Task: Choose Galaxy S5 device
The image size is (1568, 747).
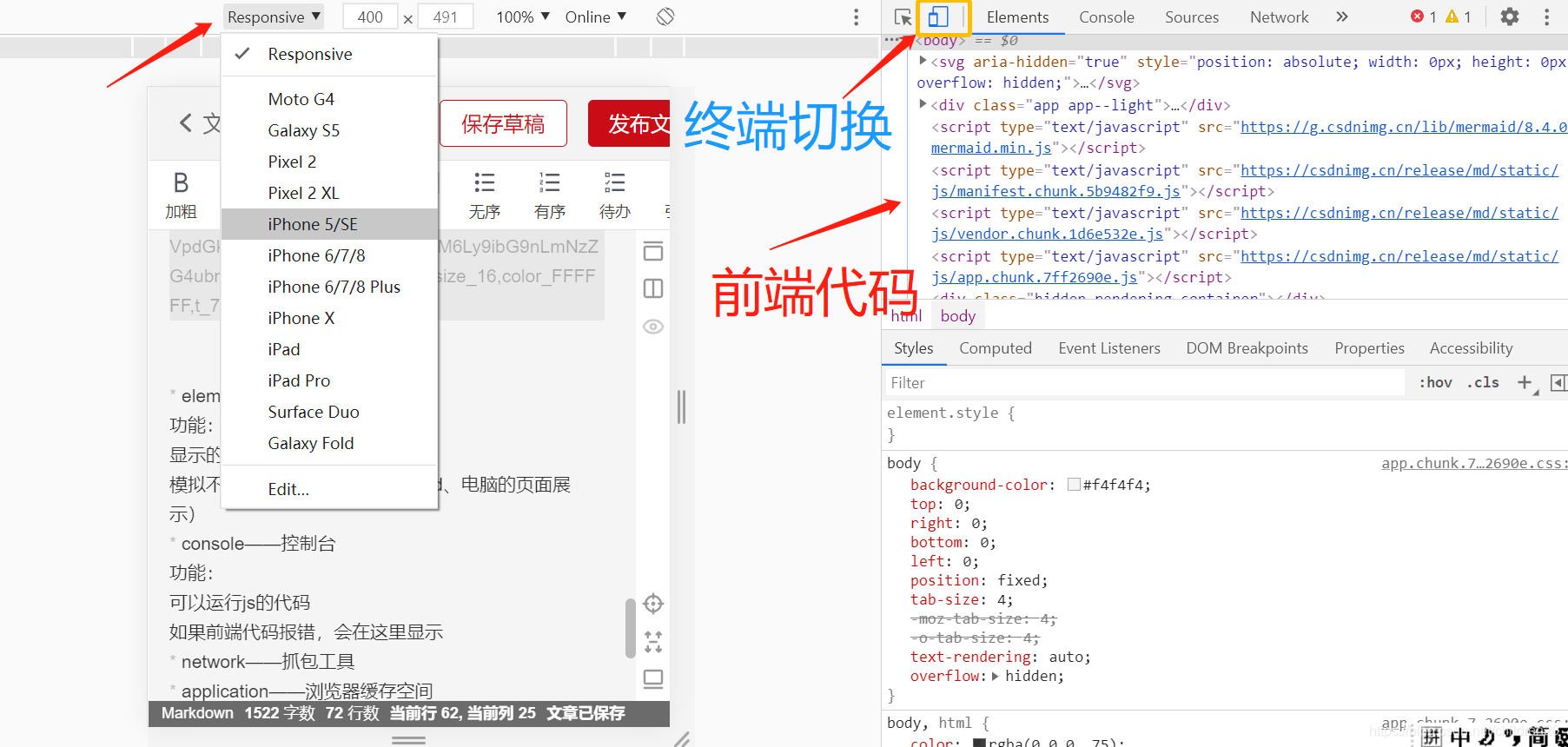Action: [329, 130]
